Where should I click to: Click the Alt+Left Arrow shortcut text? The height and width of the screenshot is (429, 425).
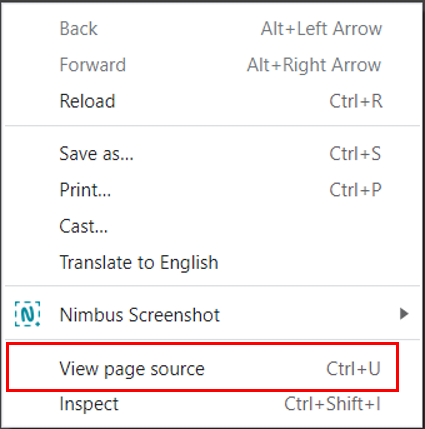(321, 29)
